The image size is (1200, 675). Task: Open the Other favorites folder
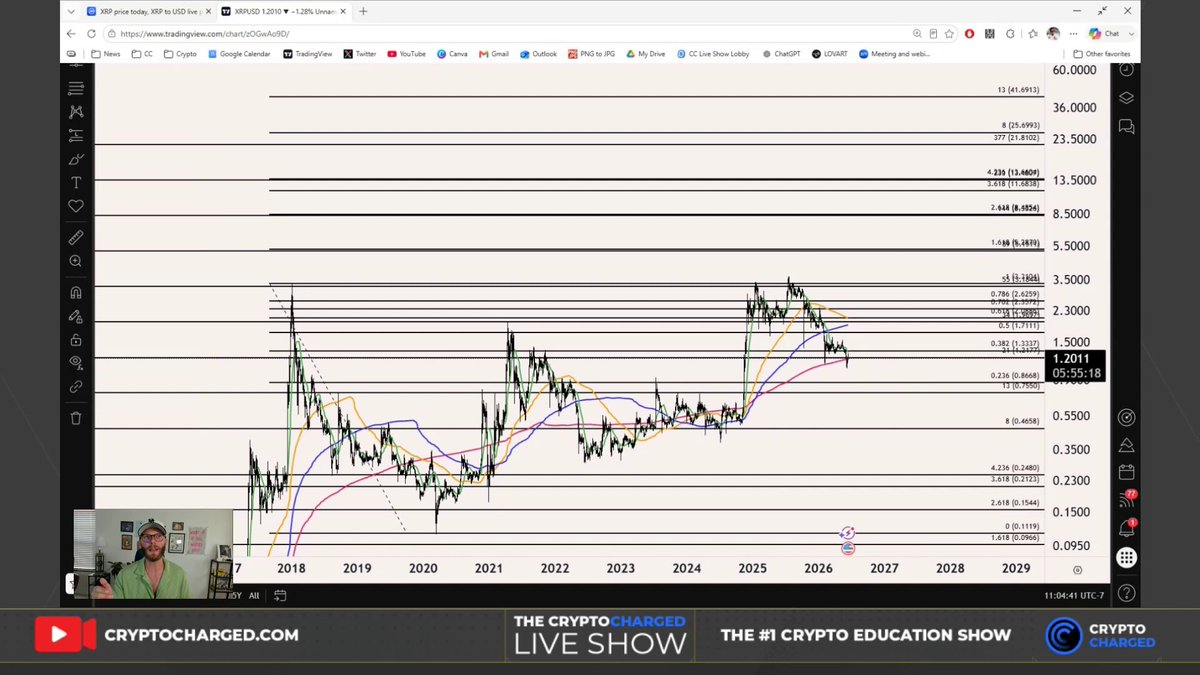point(1102,54)
